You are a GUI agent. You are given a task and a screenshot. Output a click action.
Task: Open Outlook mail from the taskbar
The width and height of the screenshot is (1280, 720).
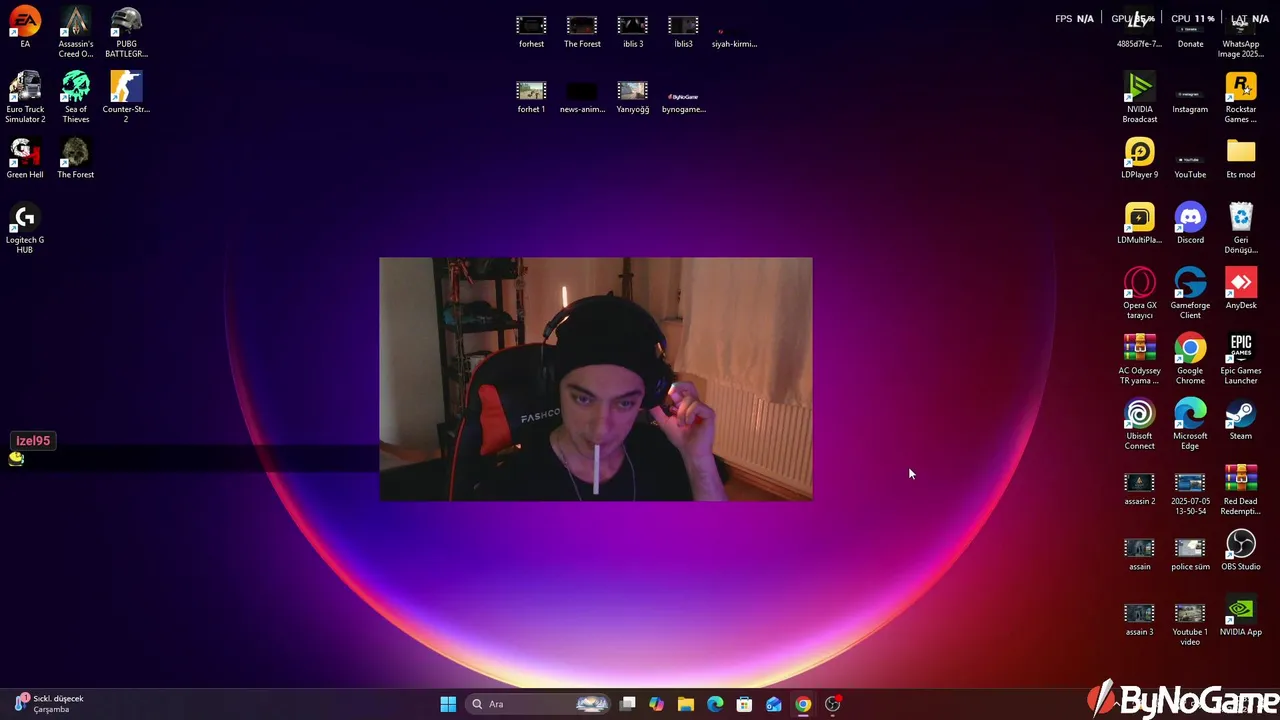(773, 704)
